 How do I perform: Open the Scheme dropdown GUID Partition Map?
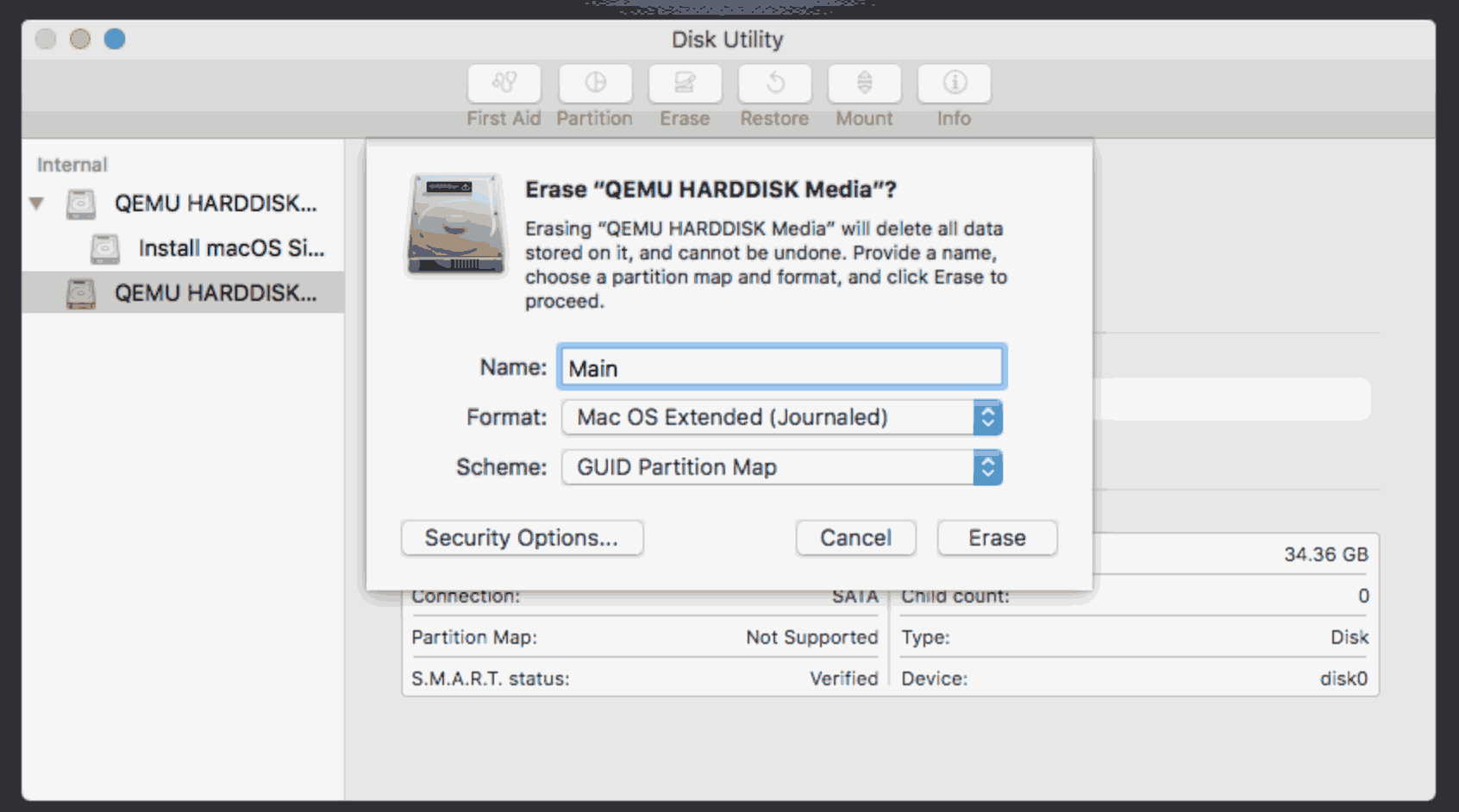[781, 467]
